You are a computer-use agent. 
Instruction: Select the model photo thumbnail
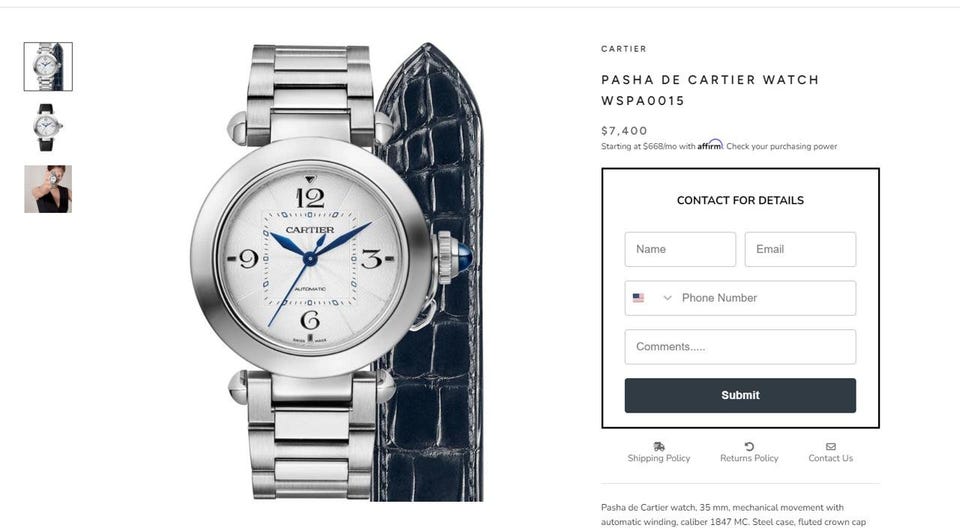(x=48, y=189)
